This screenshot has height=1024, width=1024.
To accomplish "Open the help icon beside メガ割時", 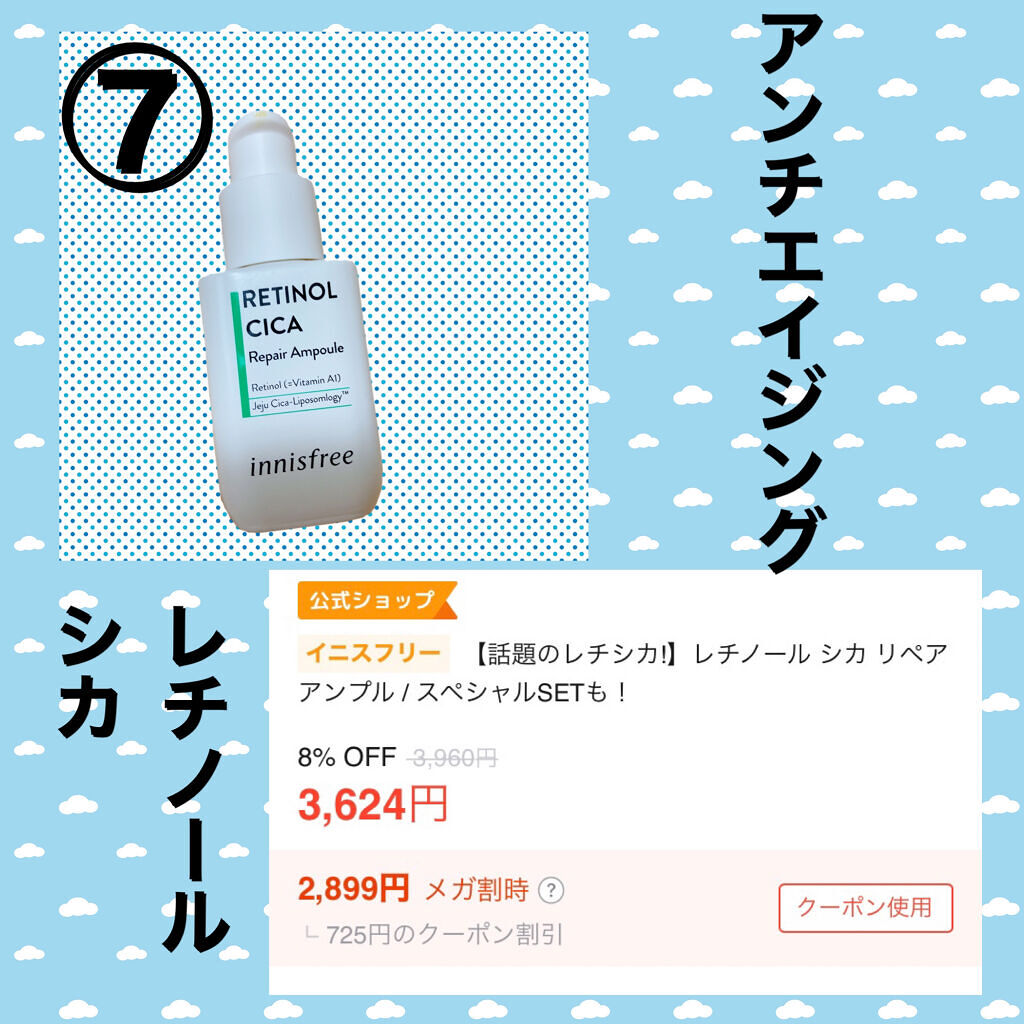I will (x=551, y=890).
